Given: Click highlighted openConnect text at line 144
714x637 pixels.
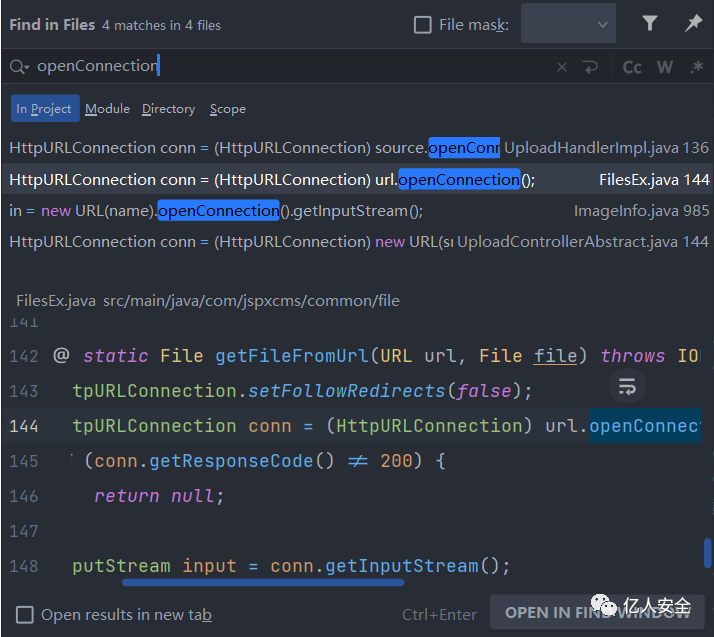Looking at the screenshot, I should coord(644,426).
